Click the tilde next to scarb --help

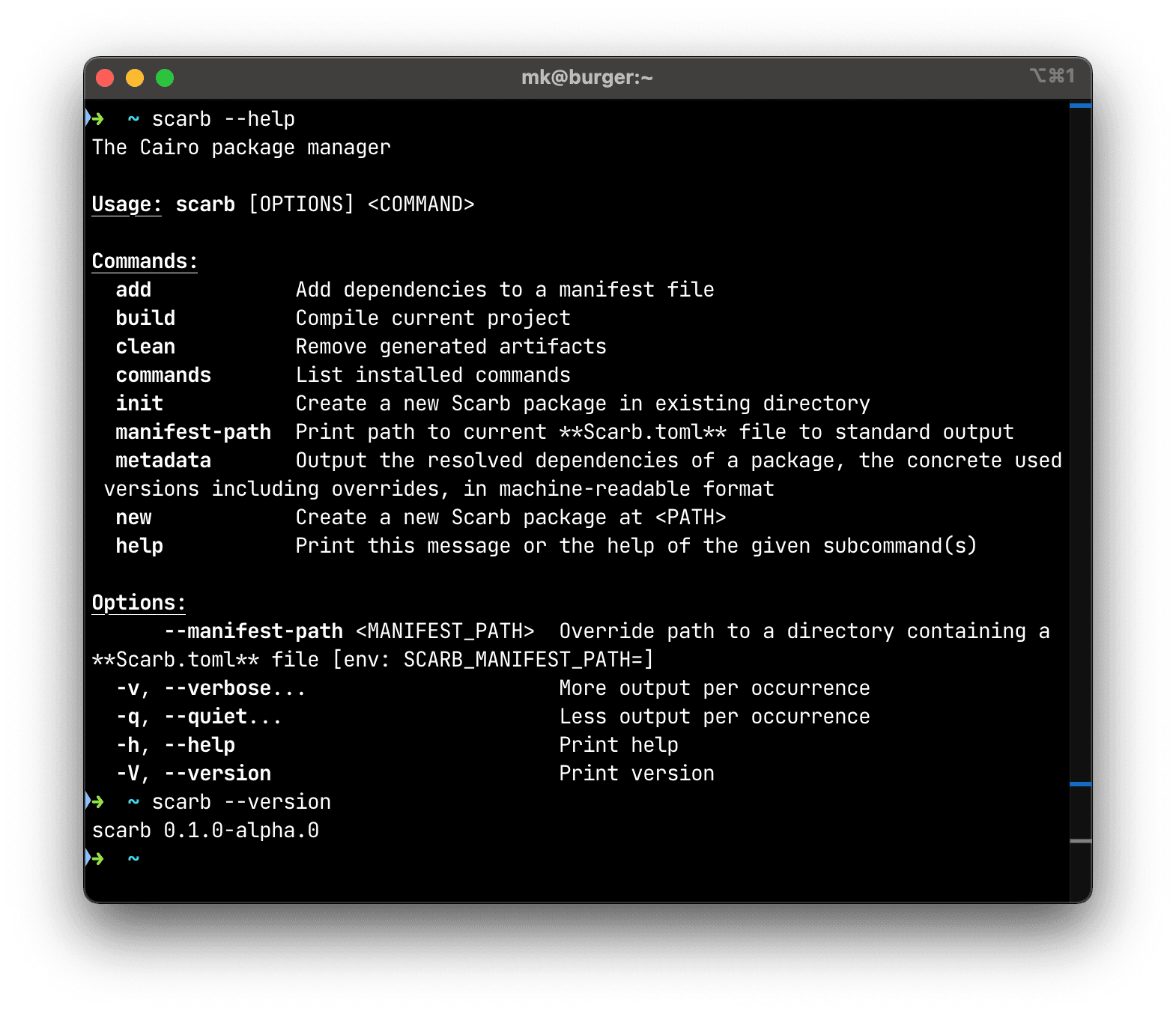(x=133, y=119)
